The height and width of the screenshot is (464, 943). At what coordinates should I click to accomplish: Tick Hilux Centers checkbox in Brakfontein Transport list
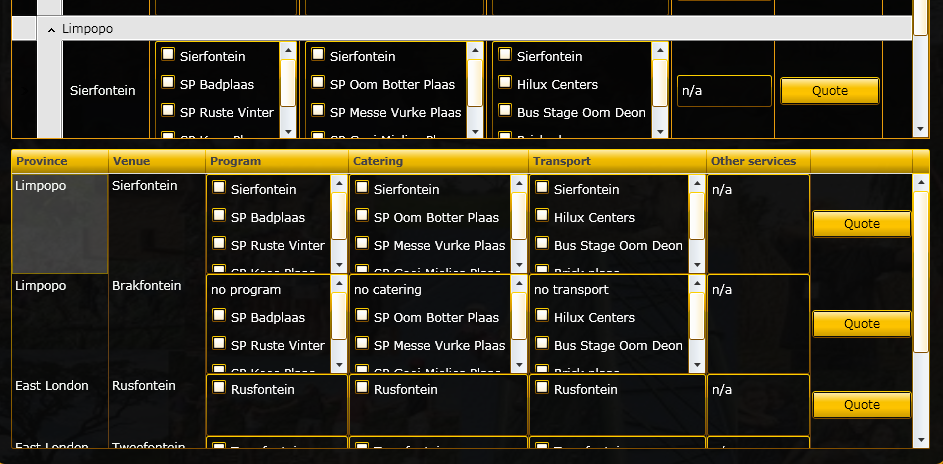coord(541,317)
